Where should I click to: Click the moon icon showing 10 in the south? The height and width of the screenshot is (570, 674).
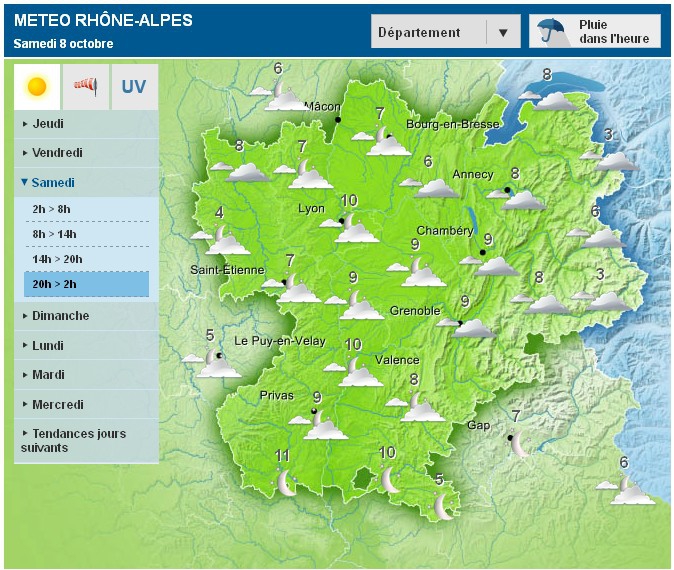[x=389, y=480]
